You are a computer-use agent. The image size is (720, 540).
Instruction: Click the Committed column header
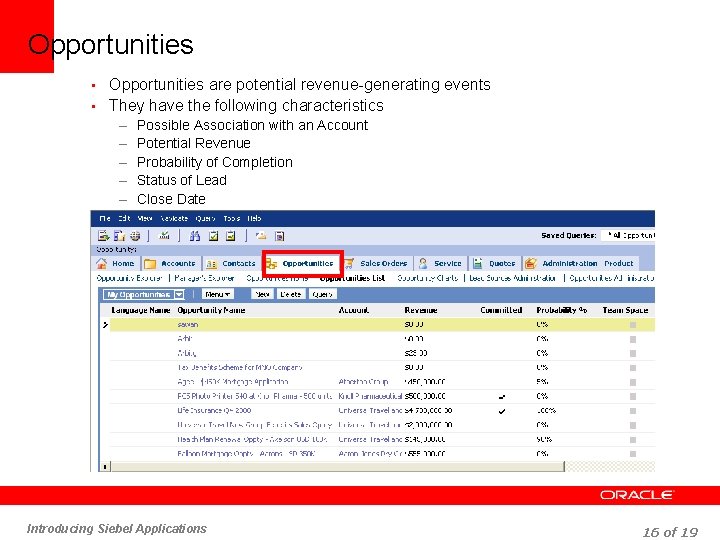501,310
